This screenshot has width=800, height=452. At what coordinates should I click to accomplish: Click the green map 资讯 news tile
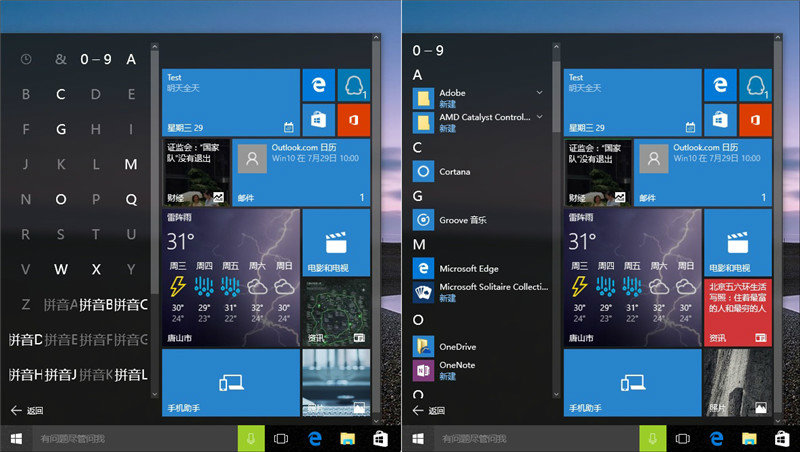[336, 312]
